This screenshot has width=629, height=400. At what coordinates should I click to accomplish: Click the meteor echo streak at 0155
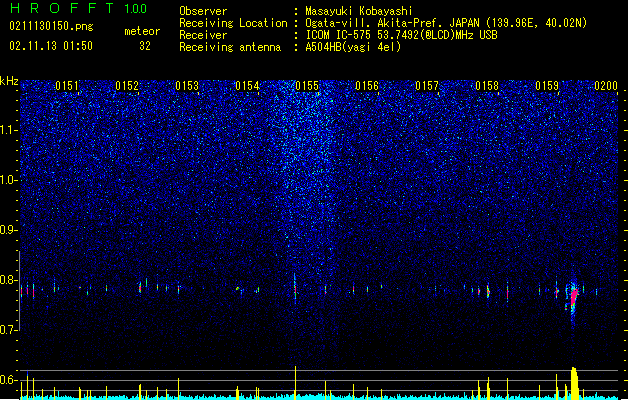pos(295,288)
